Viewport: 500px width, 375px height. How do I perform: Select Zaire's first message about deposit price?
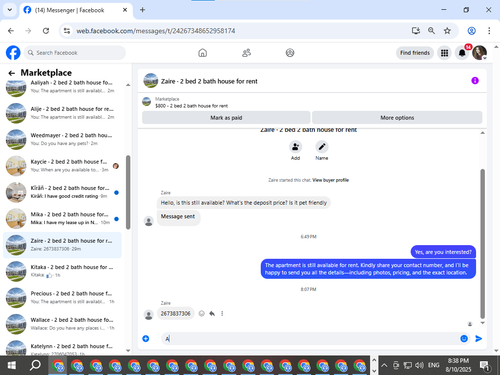[x=244, y=203]
